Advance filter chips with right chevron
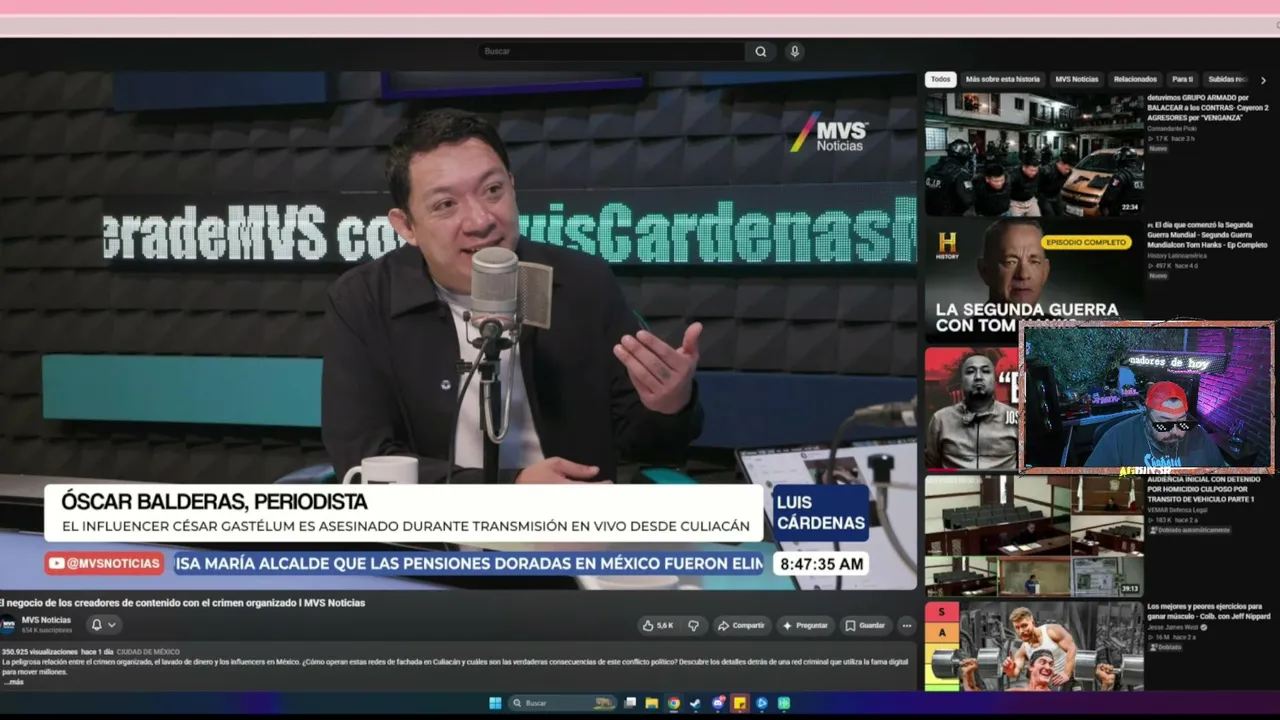Screen dimensions: 1280x720 point(1263,80)
